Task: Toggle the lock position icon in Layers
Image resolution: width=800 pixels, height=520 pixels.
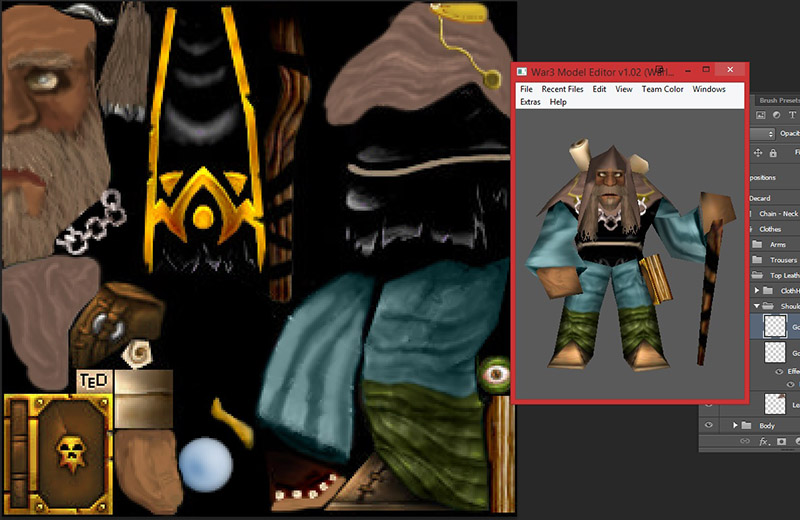Action: [758, 153]
